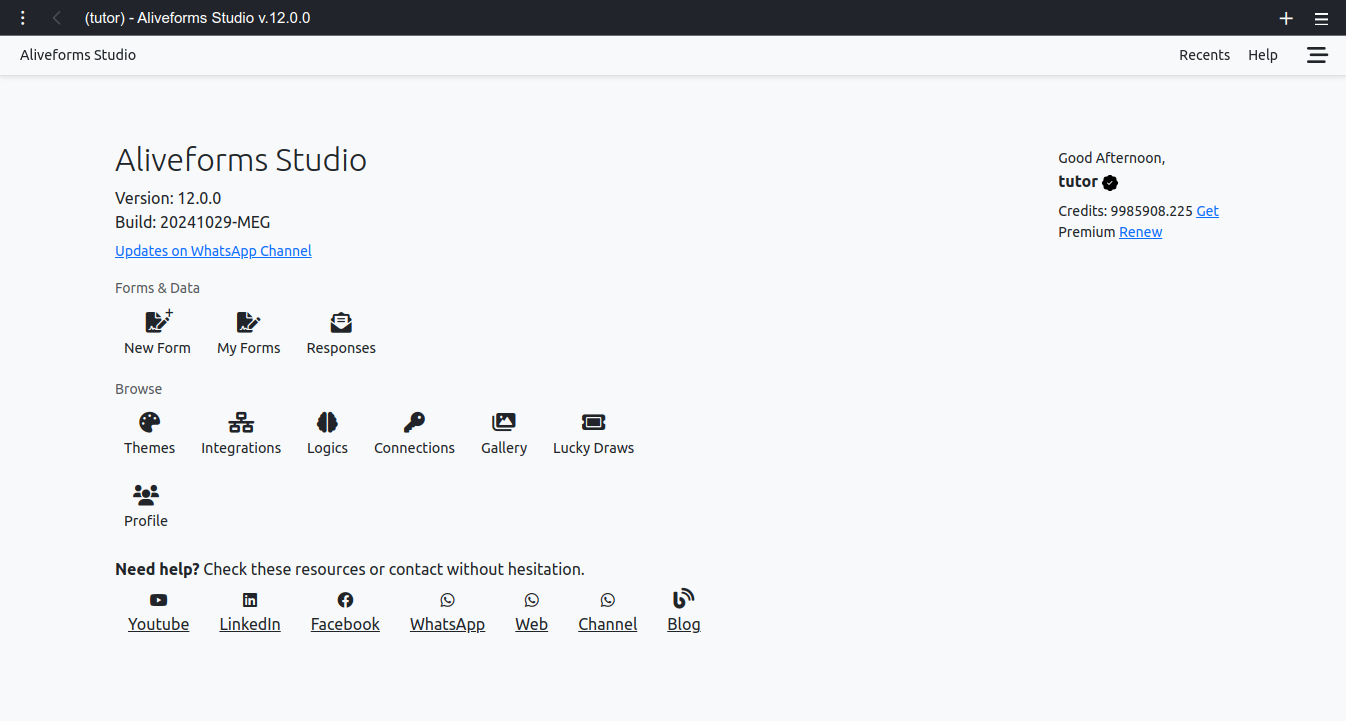
Task: Open the Youtube resource link
Action: click(x=158, y=610)
